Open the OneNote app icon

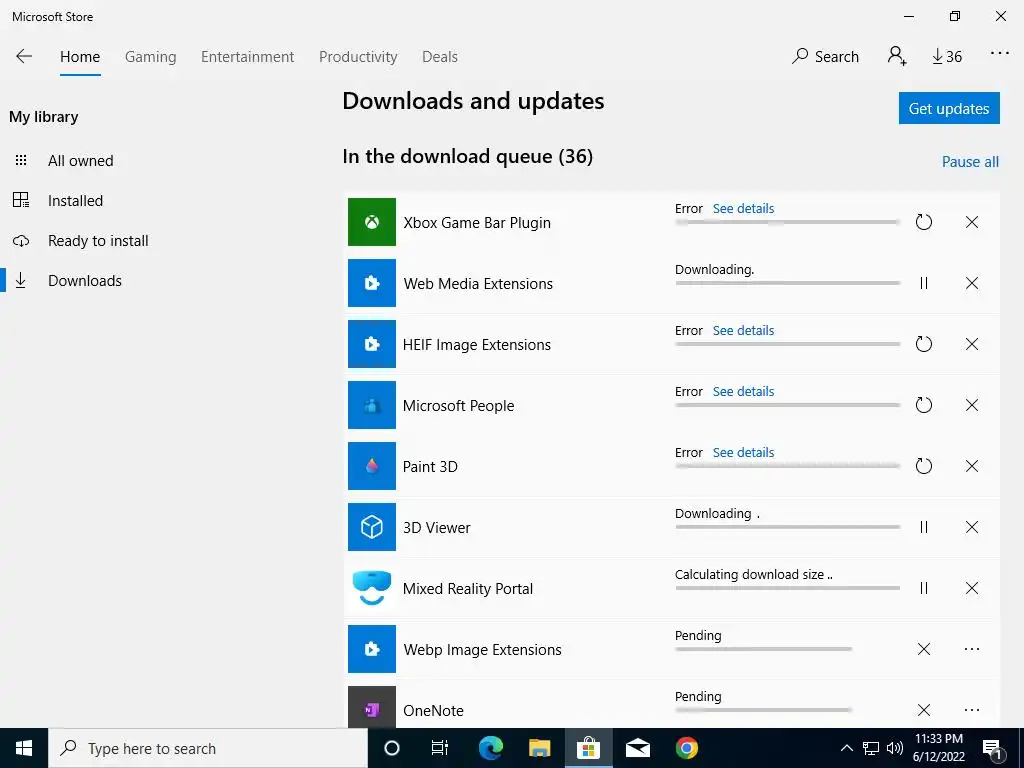(372, 707)
